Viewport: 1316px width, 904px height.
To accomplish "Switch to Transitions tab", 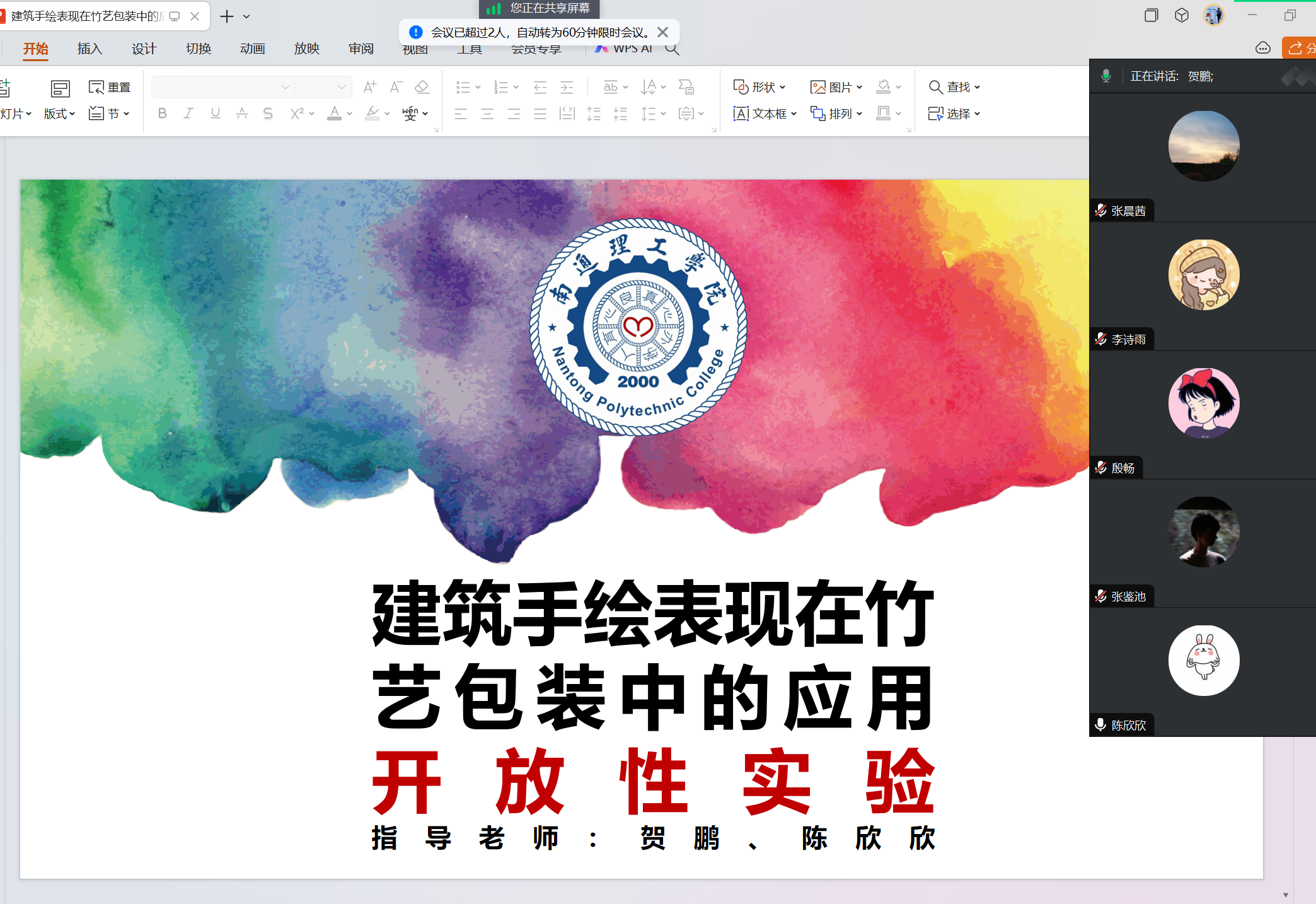I will click(x=199, y=49).
